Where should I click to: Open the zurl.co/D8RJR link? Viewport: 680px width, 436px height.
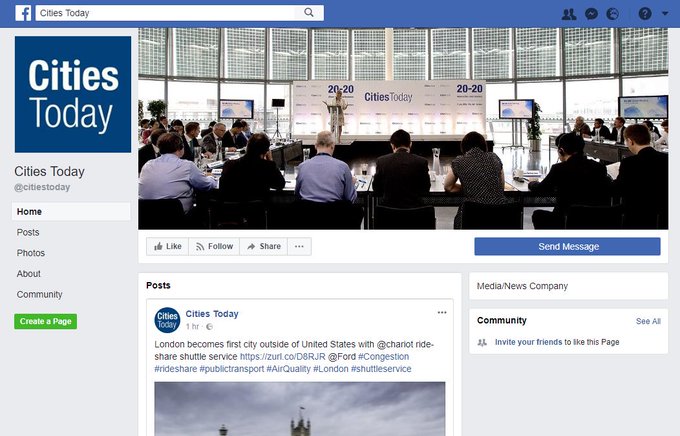(283, 357)
